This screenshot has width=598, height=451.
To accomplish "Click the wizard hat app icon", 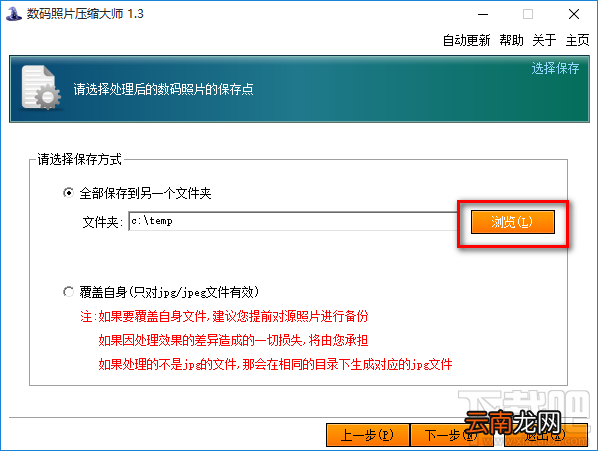I will tap(14, 13).
